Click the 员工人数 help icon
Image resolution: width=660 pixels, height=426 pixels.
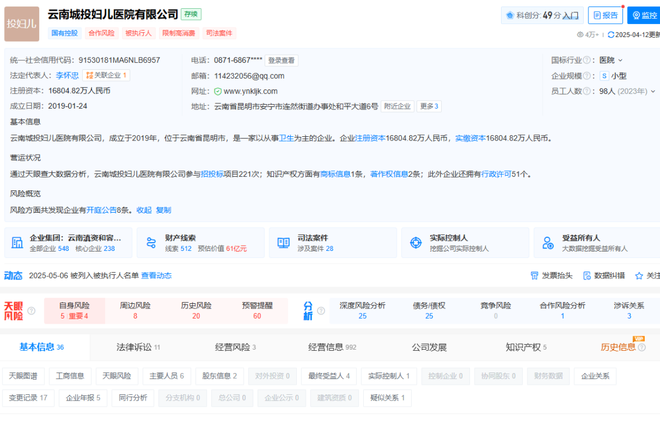[x=586, y=91]
